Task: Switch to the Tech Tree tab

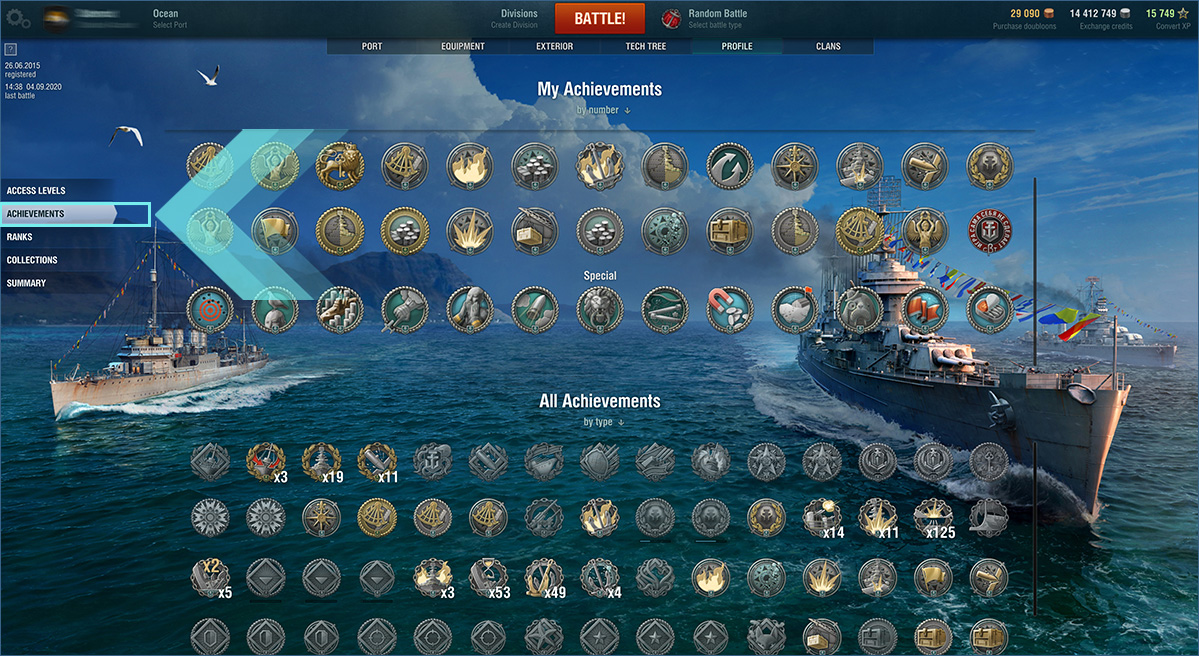Action: click(645, 47)
